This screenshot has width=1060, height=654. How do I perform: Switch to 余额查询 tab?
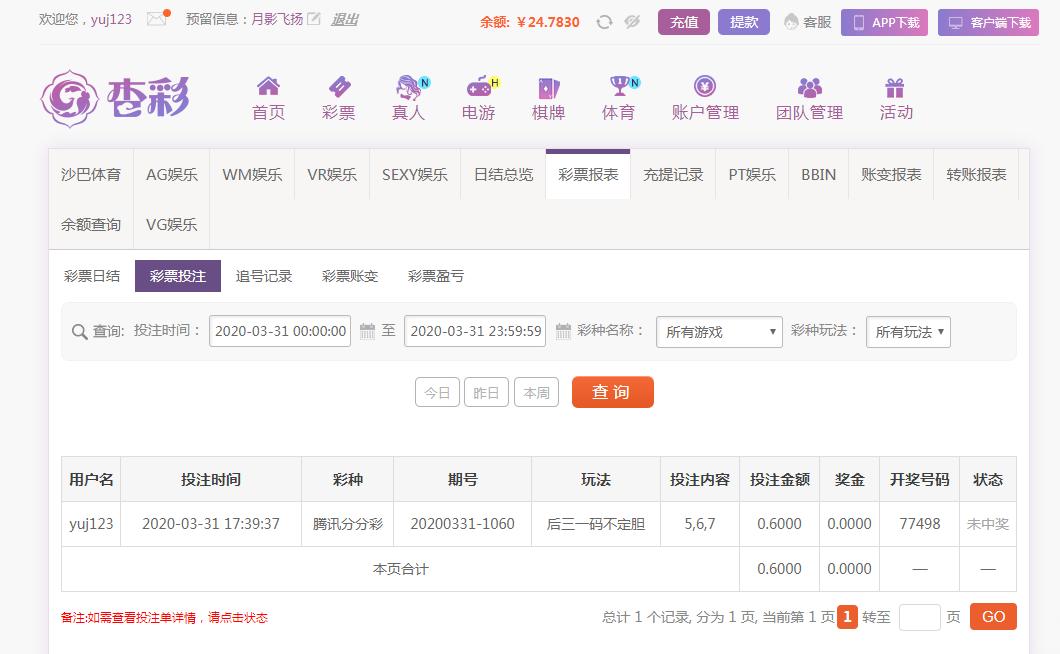pos(91,225)
